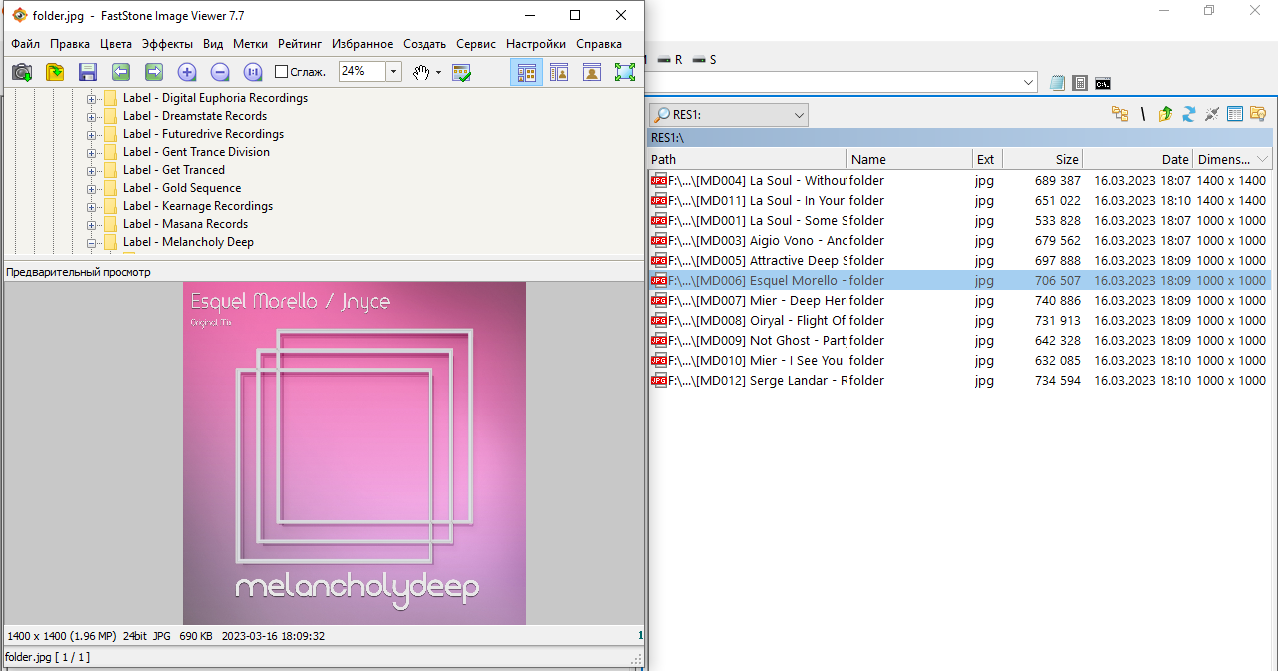Screen dimensions: 1278x671
Task: Click the detailed list view icon
Action: 1235,114
